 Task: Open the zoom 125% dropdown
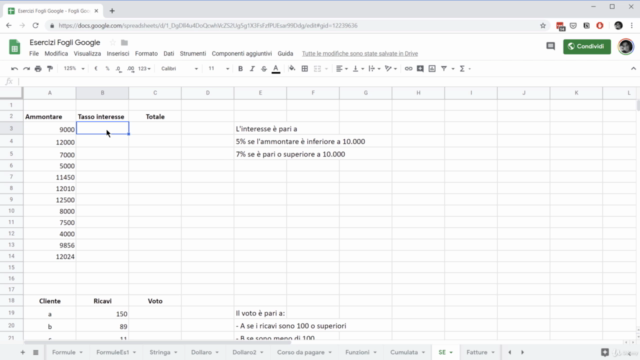(x=74, y=69)
